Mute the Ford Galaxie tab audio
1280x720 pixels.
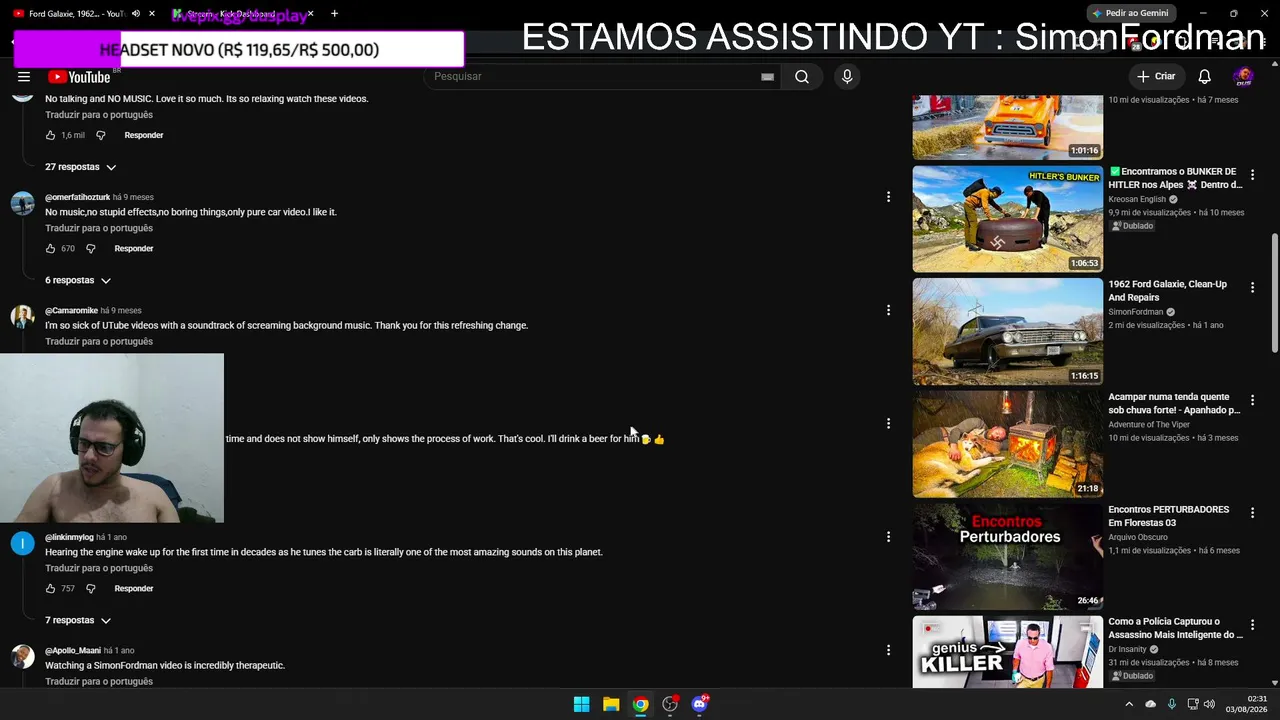pyautogui.click(x=136, y=14)
